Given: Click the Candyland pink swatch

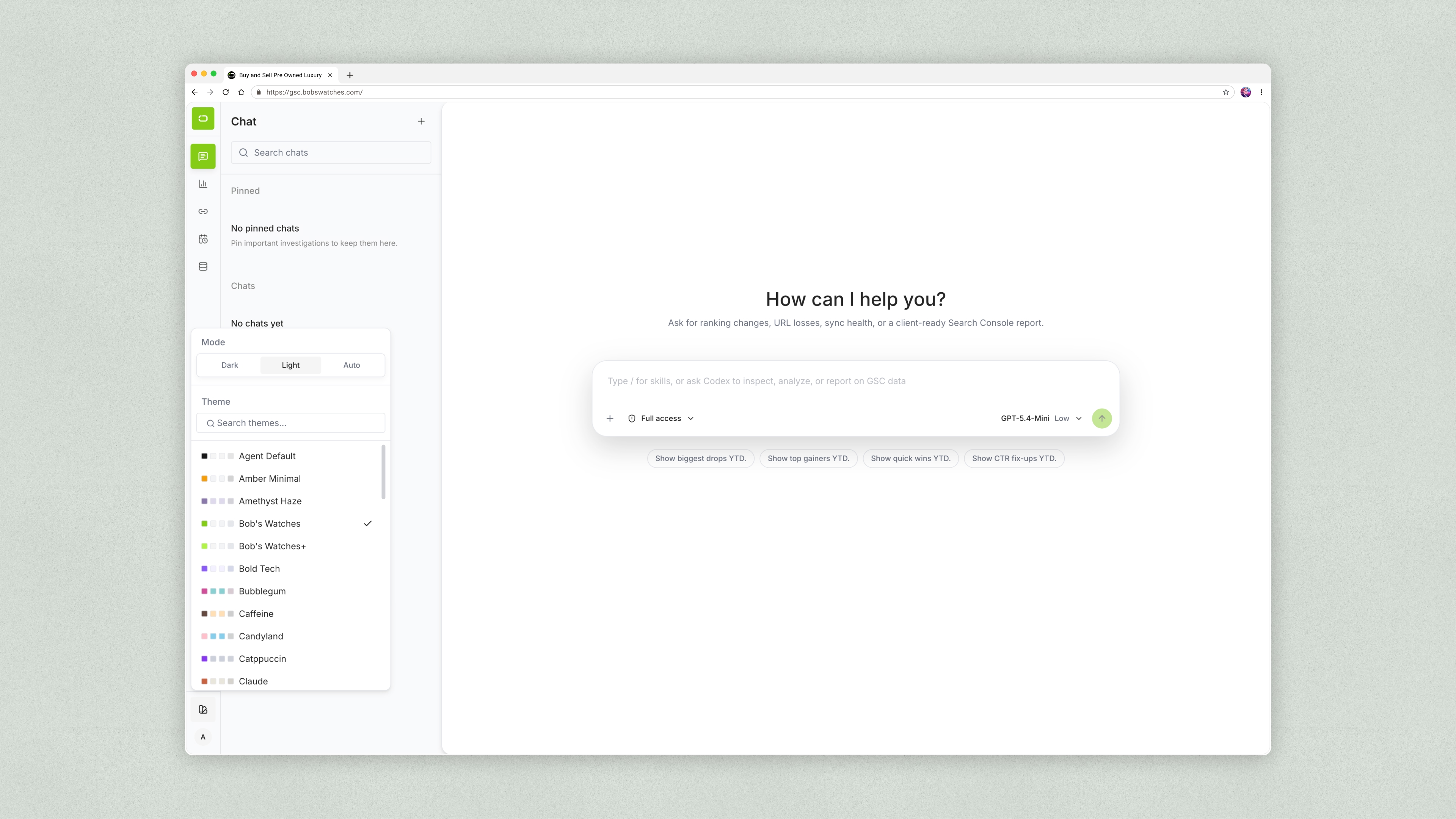Looking at the screenshot, I should tap(205, 636).
